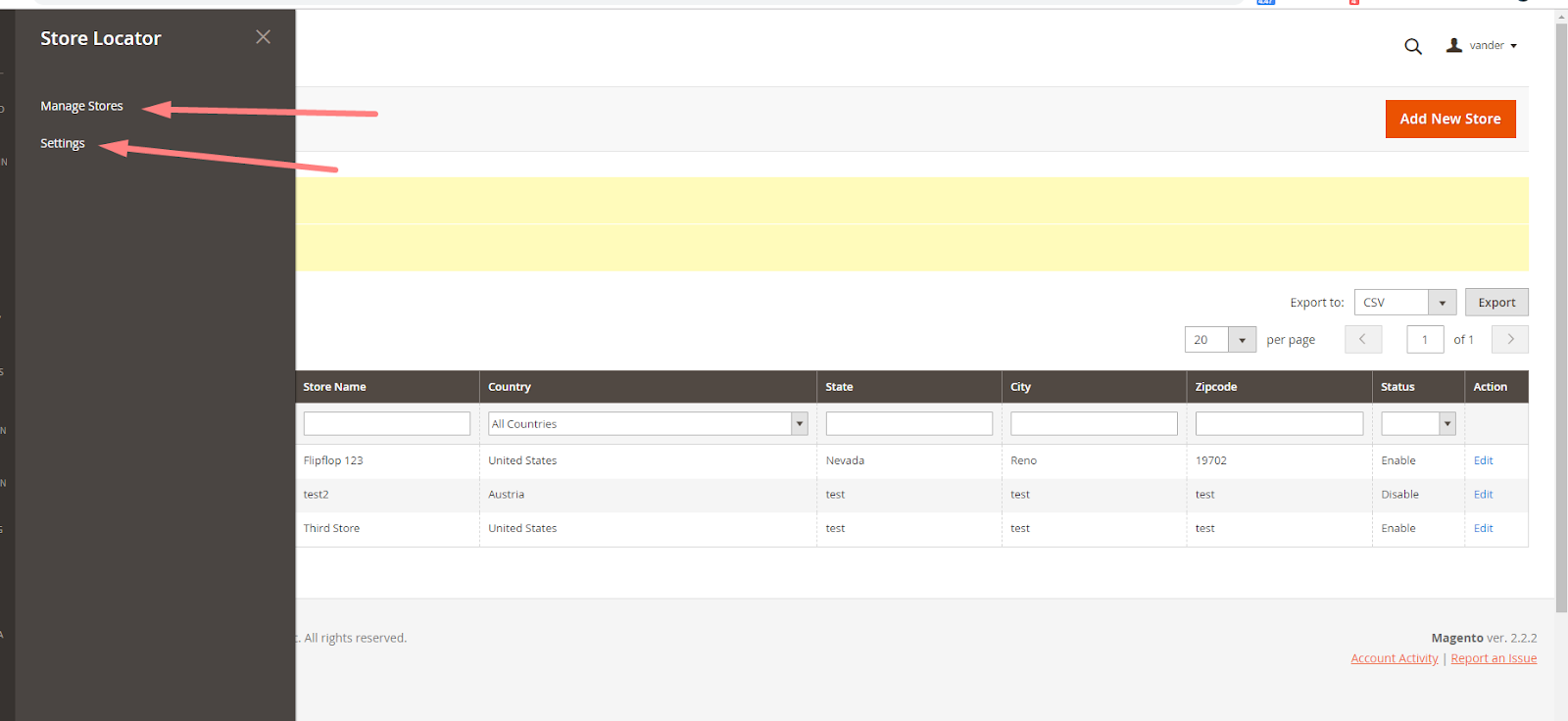Edit the Third Store row

click(1483, 528)
